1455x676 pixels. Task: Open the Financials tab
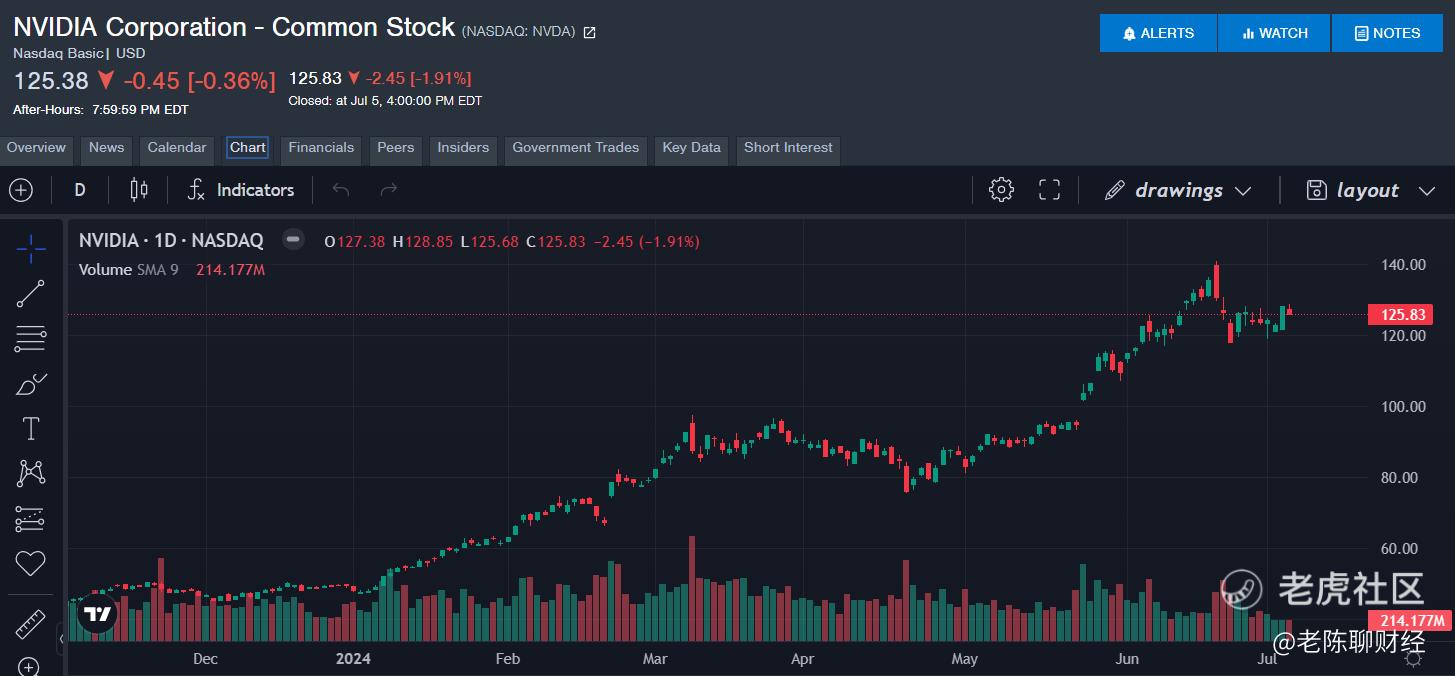coord(321,148)
